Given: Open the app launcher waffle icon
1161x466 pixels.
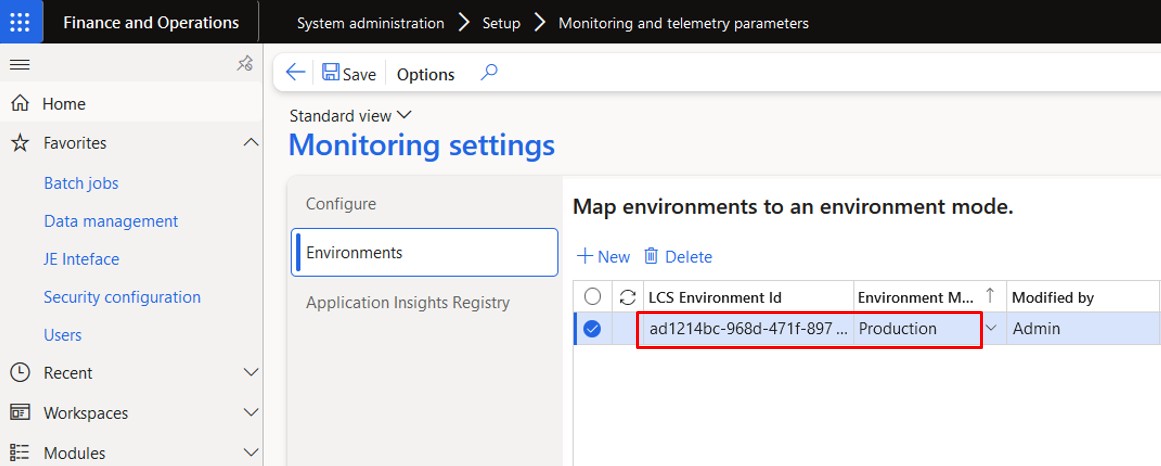Looking at the screenshot, I should click(21, 23).
